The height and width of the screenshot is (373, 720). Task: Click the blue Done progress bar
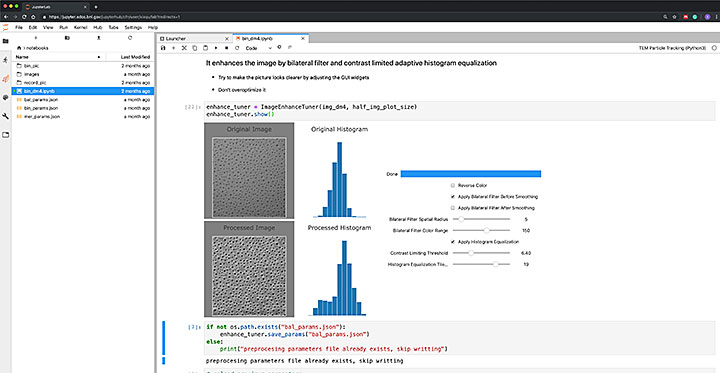tap(471, 174)
